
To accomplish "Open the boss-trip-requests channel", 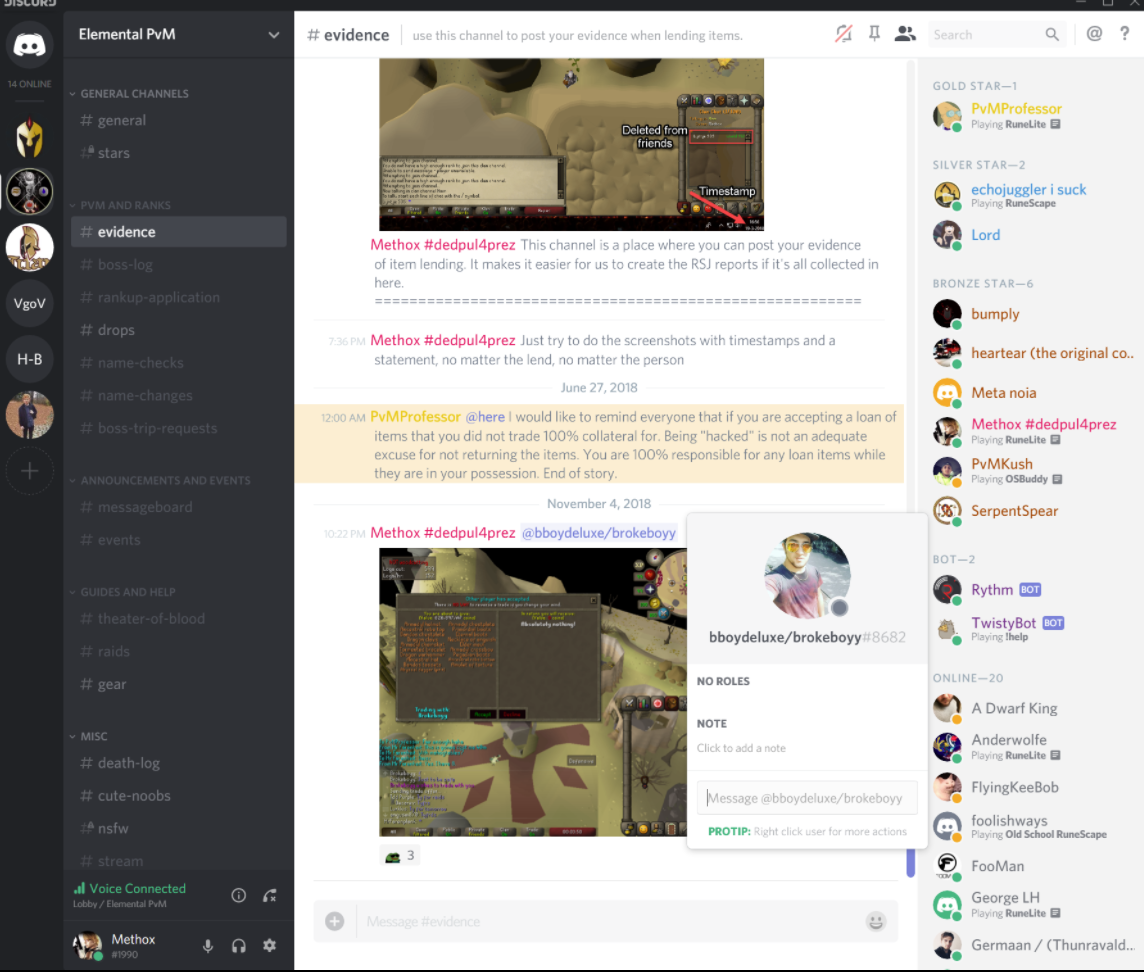I will click(179, 428).
